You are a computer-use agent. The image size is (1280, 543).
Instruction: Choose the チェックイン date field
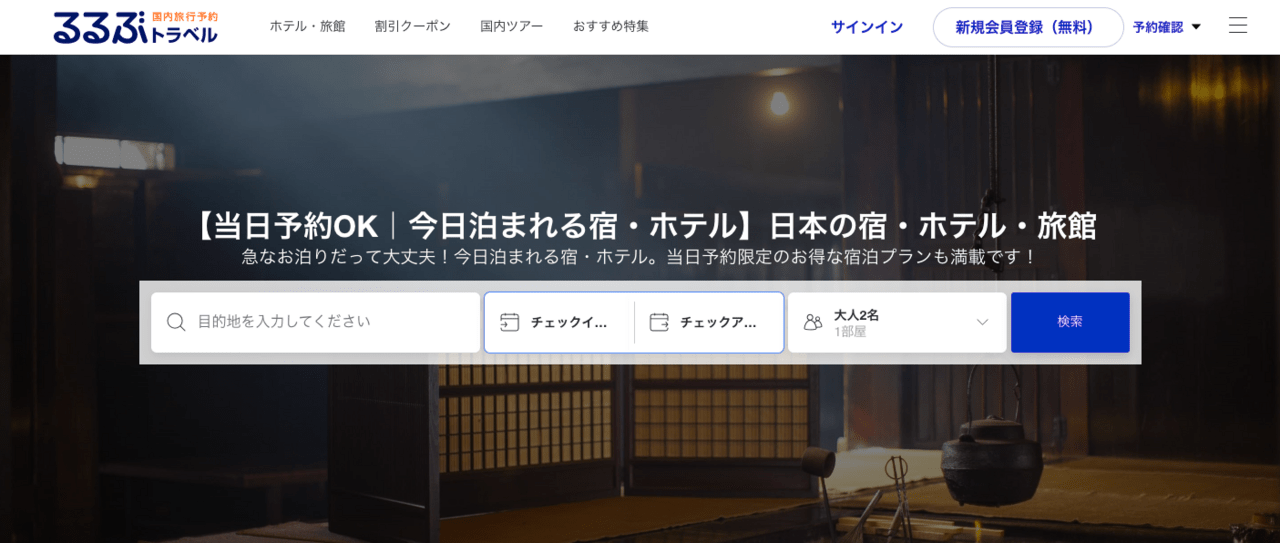click(569, 322)
